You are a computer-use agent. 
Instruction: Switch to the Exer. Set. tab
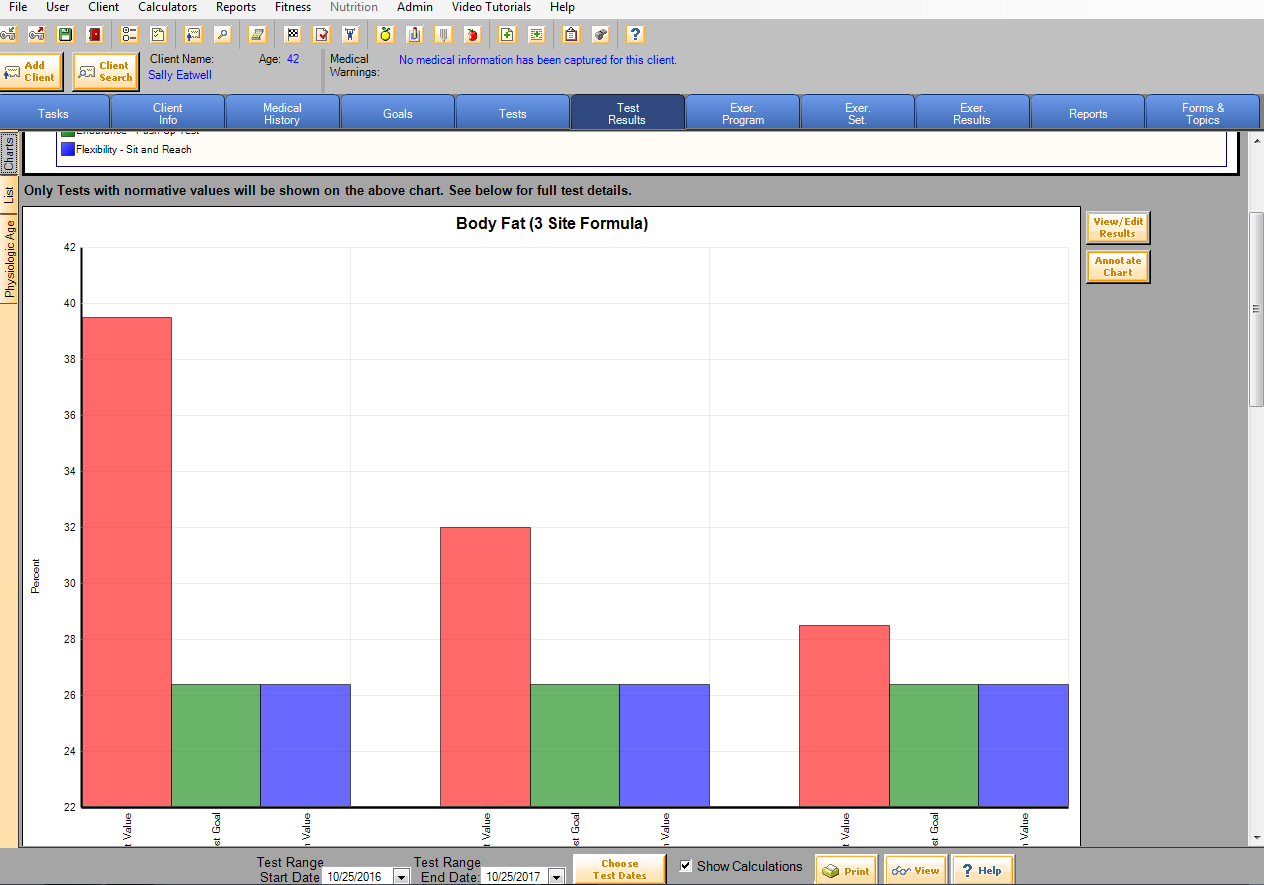(x=857, y=113)
